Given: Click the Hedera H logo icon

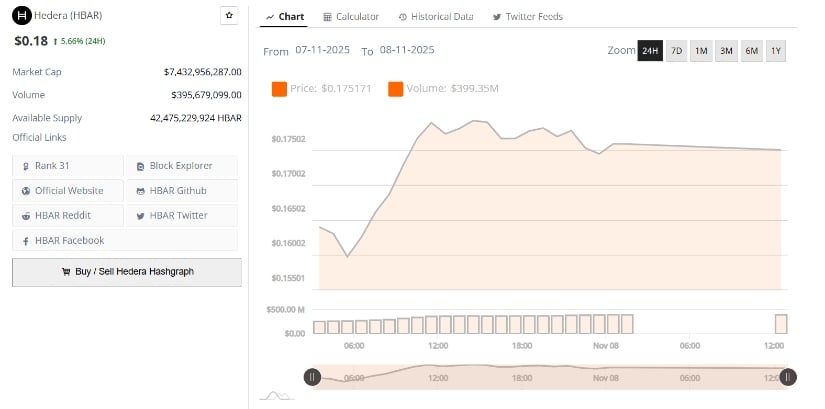Looking at the screenshot, I should (22, 16).
